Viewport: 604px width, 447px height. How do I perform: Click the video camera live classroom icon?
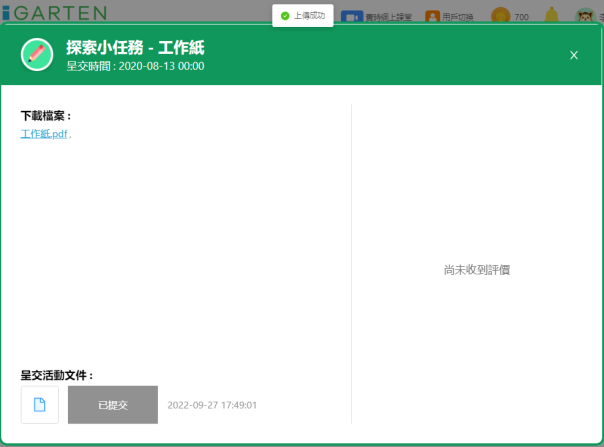click(x=351, y=17)
